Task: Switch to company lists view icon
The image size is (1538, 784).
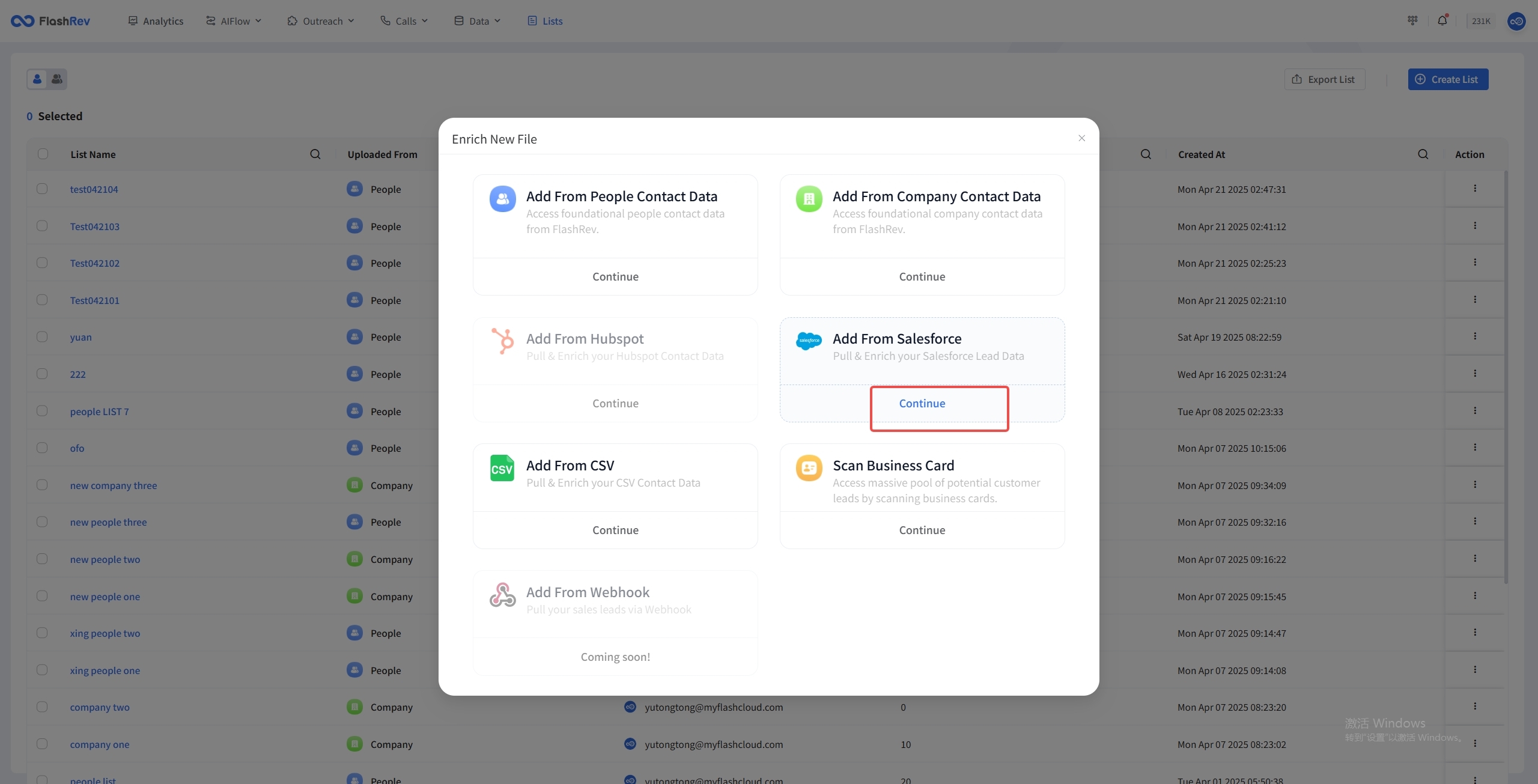Action: [57, 79]
